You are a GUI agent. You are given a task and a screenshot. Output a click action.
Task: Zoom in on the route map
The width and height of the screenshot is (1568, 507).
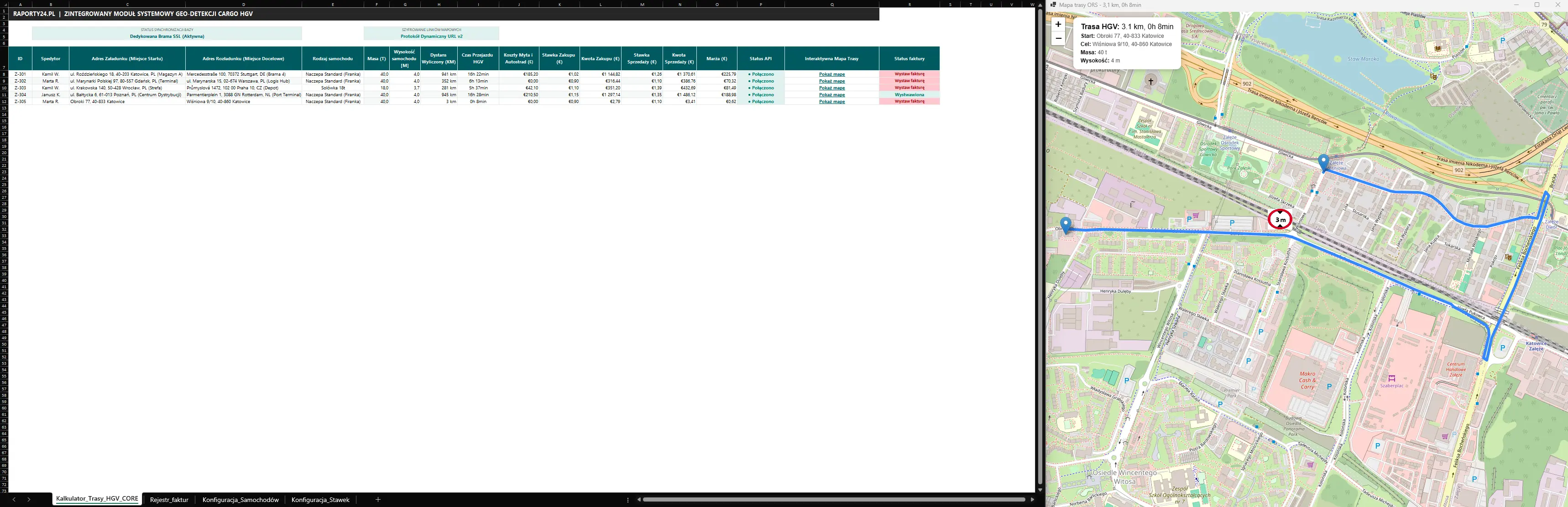[x=1058, y=24]
